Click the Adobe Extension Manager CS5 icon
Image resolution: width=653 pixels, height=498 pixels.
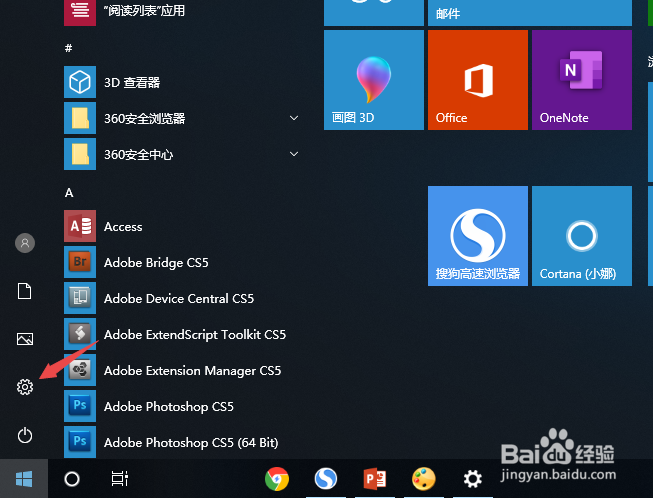[80, 370]
